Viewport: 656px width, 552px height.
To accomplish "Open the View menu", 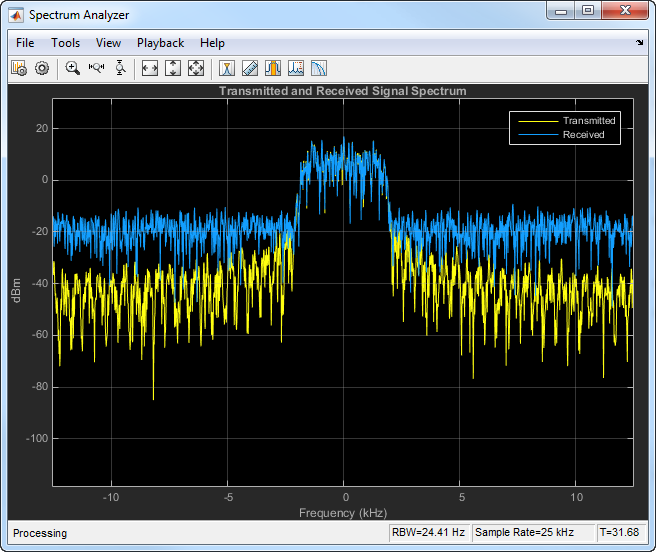I will click(x=108, y=43).
